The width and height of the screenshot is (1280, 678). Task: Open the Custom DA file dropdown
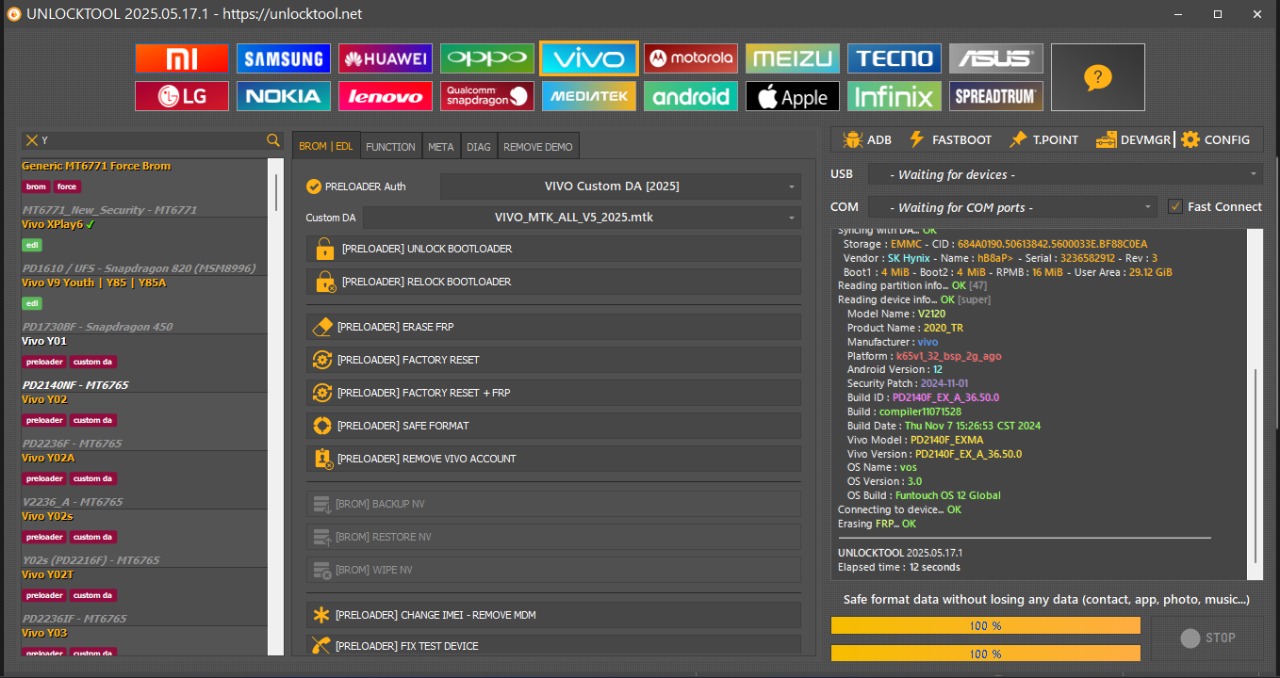click(x=582, y=217)
